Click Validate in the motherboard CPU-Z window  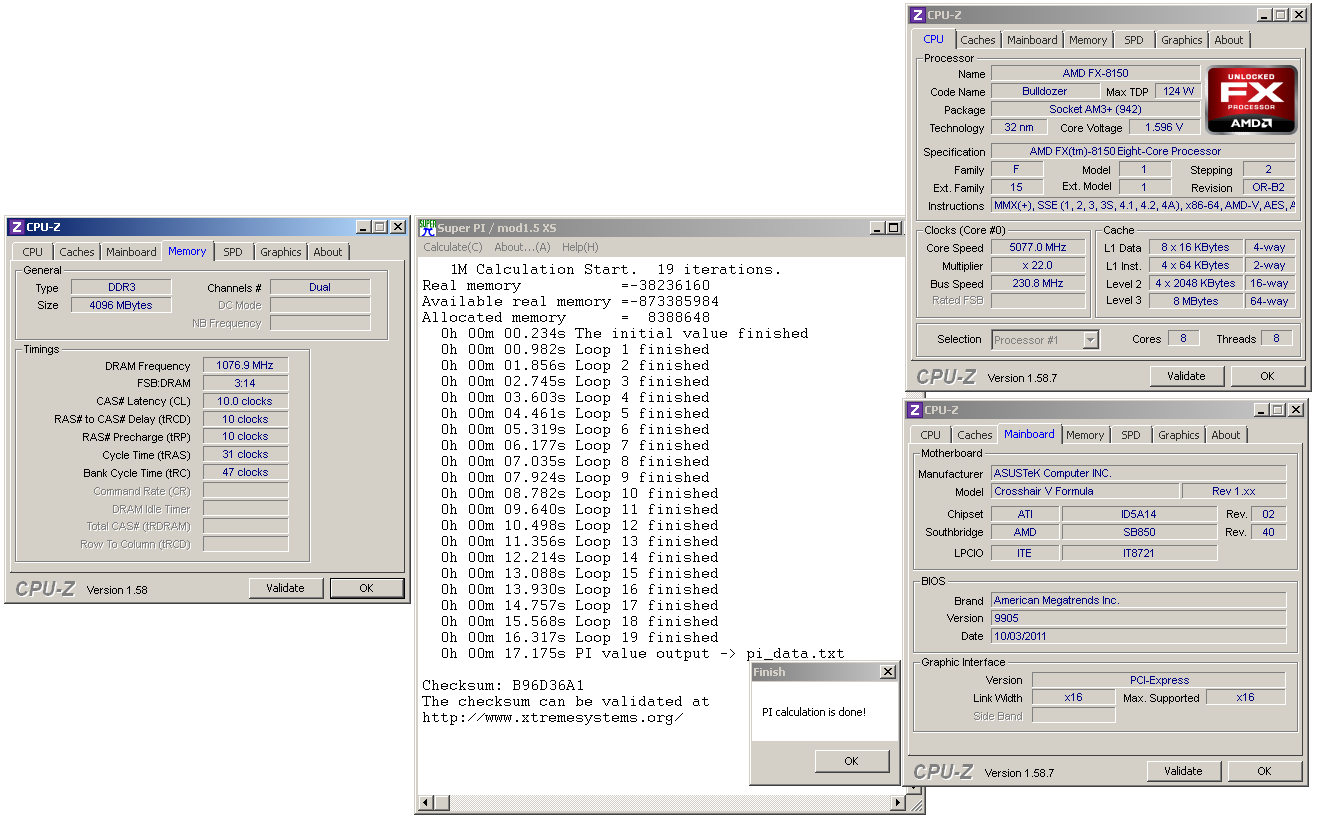pyautogui.click(x=1183, y=771)
